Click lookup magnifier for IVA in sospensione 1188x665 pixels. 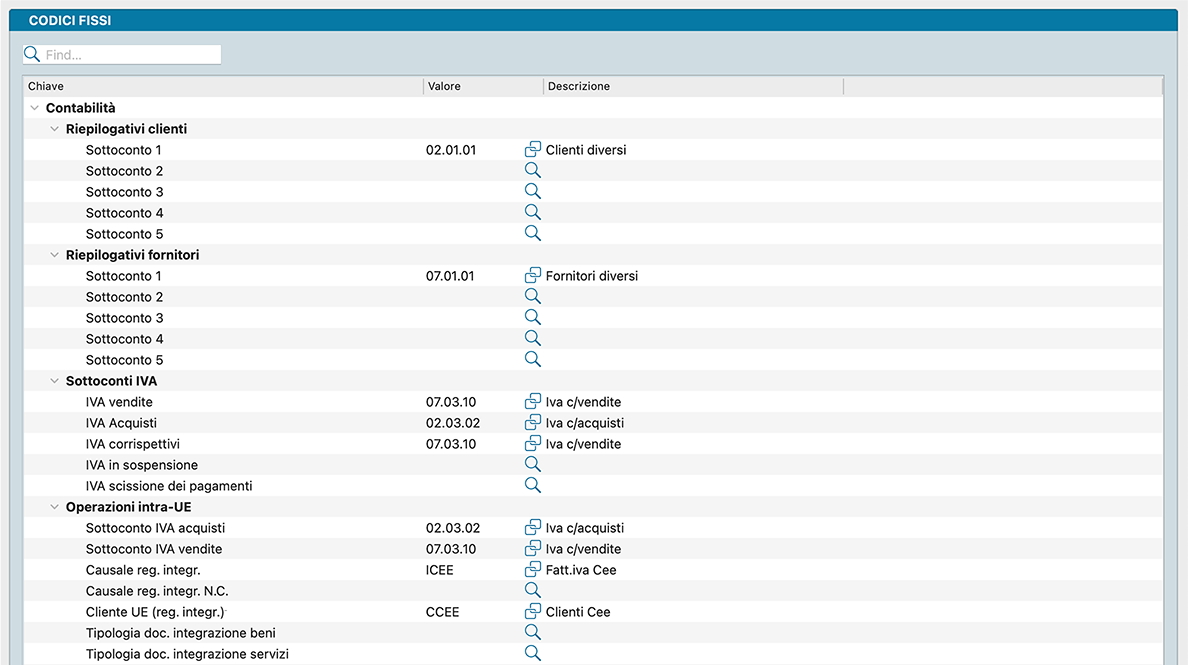point(533,465)
